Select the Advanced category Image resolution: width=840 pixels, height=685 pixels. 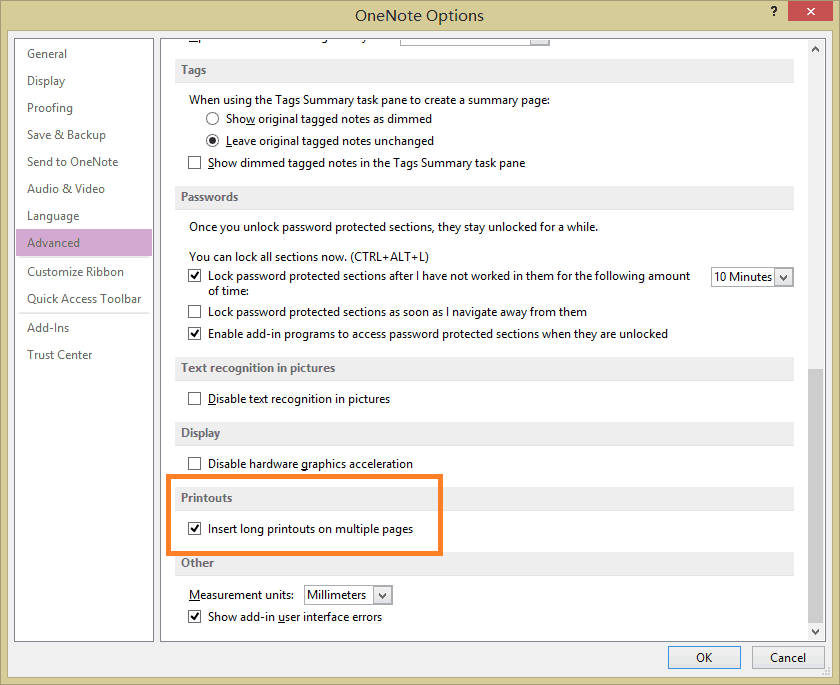(84, 243)
